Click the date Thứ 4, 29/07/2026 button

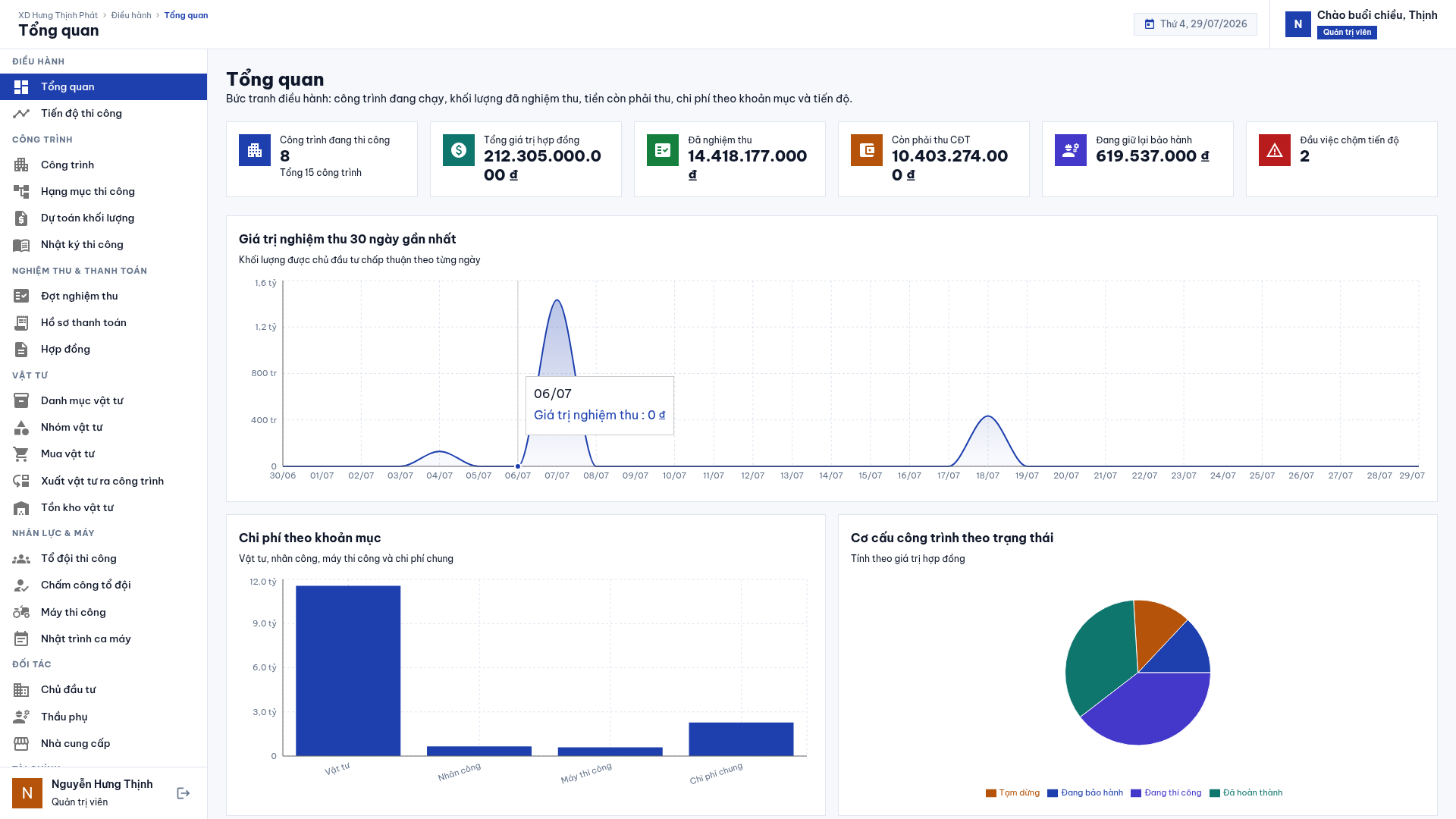click(1195, 24)
